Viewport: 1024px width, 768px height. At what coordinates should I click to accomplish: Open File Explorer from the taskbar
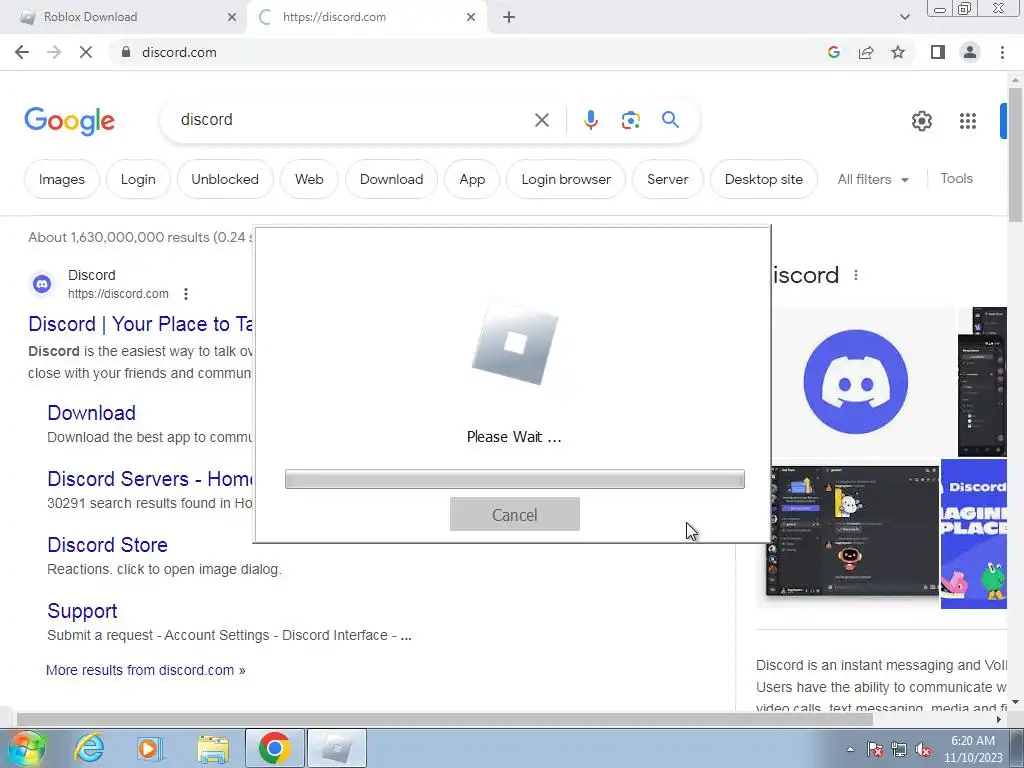213,749
